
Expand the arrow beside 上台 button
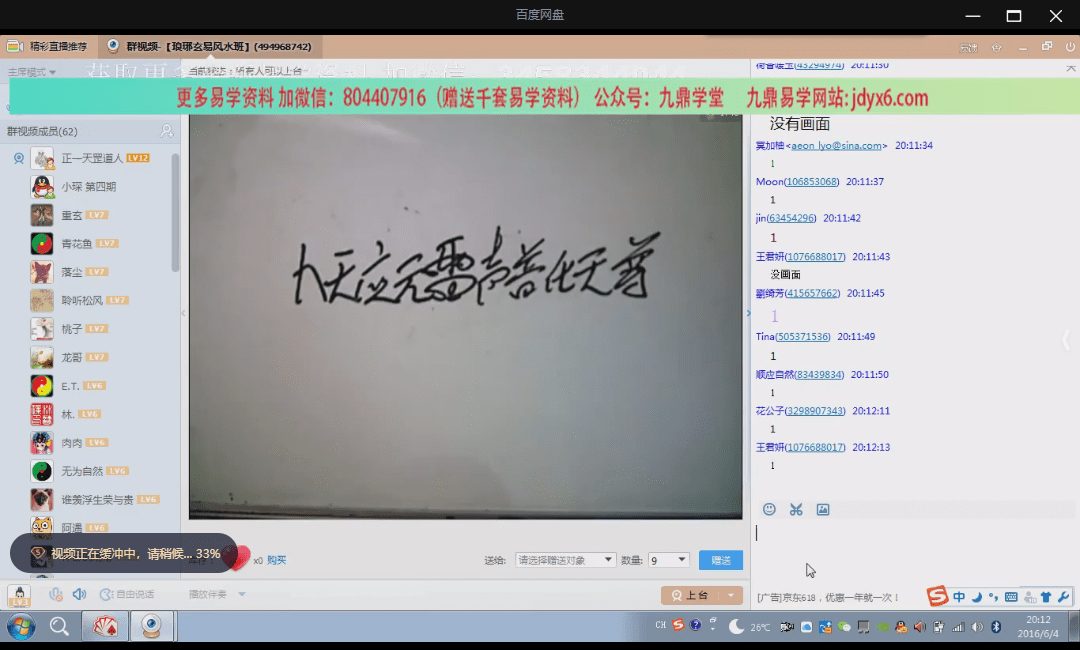click(733, 595)
